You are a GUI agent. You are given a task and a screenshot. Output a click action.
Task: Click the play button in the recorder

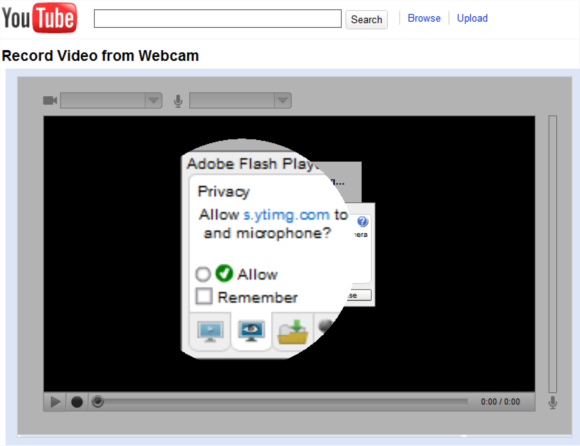click(55, 402)
